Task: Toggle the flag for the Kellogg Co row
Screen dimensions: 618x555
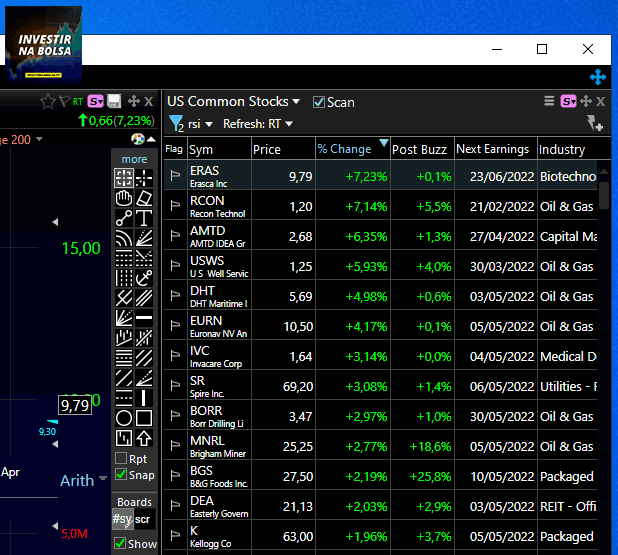Action: [x=175, y=535]
